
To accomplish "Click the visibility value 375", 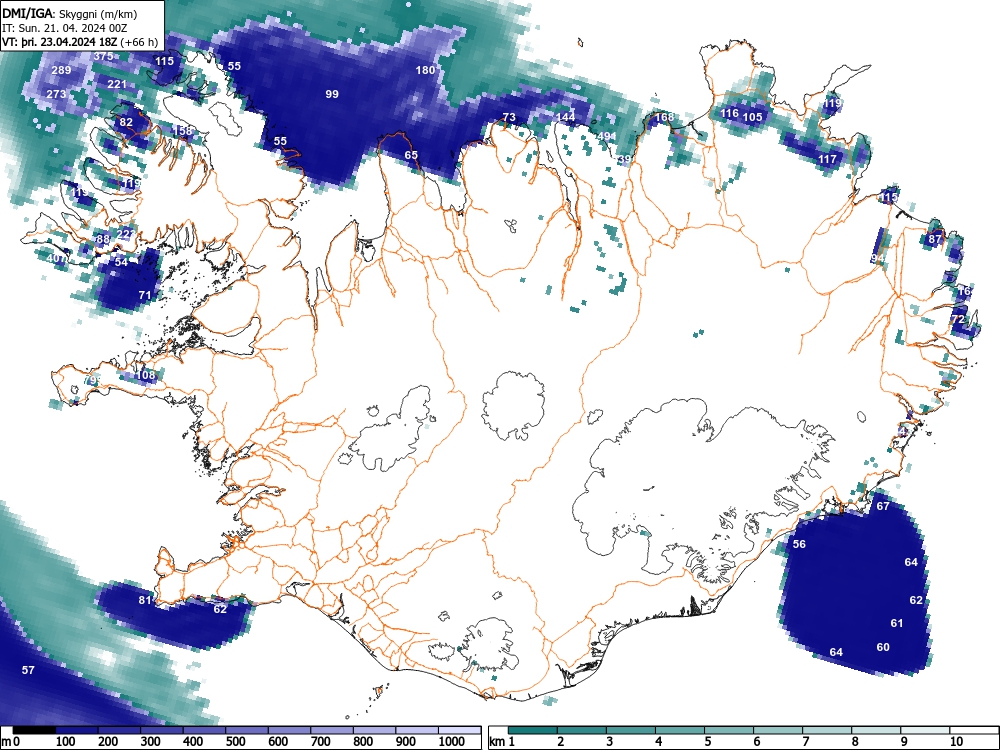I will click(103, 56).
